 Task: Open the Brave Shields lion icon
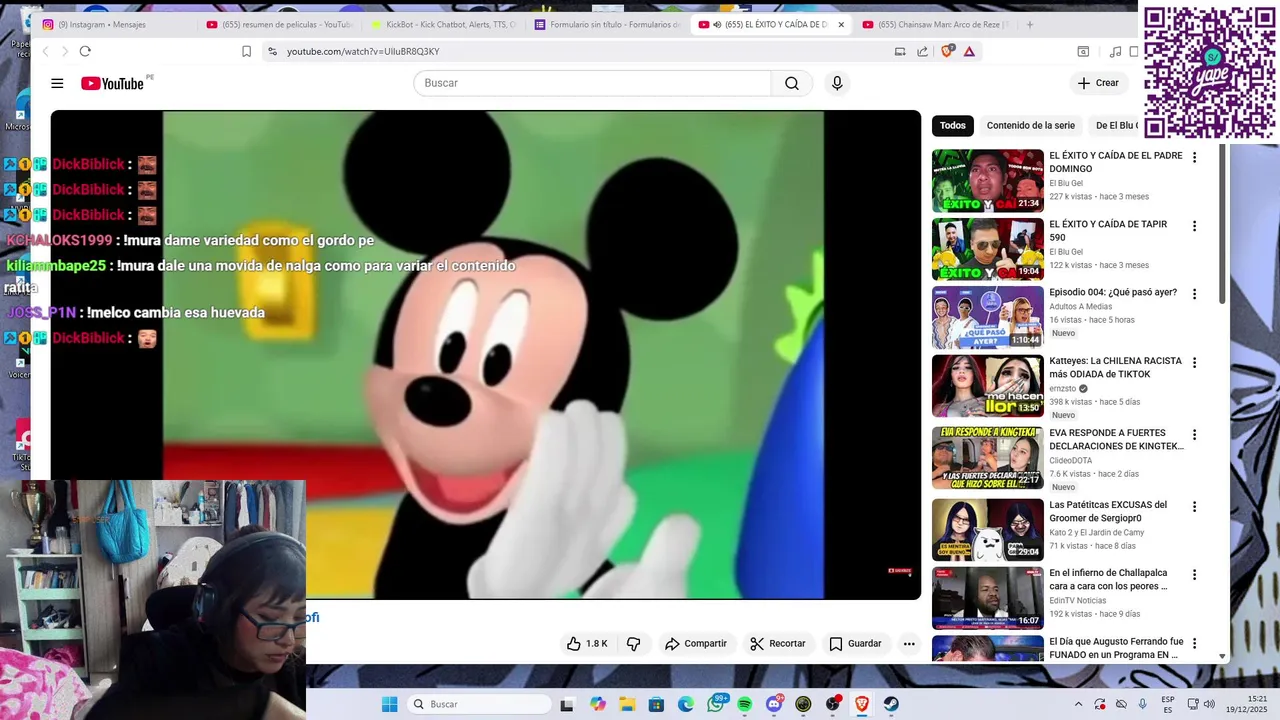[x=947, y=51]
